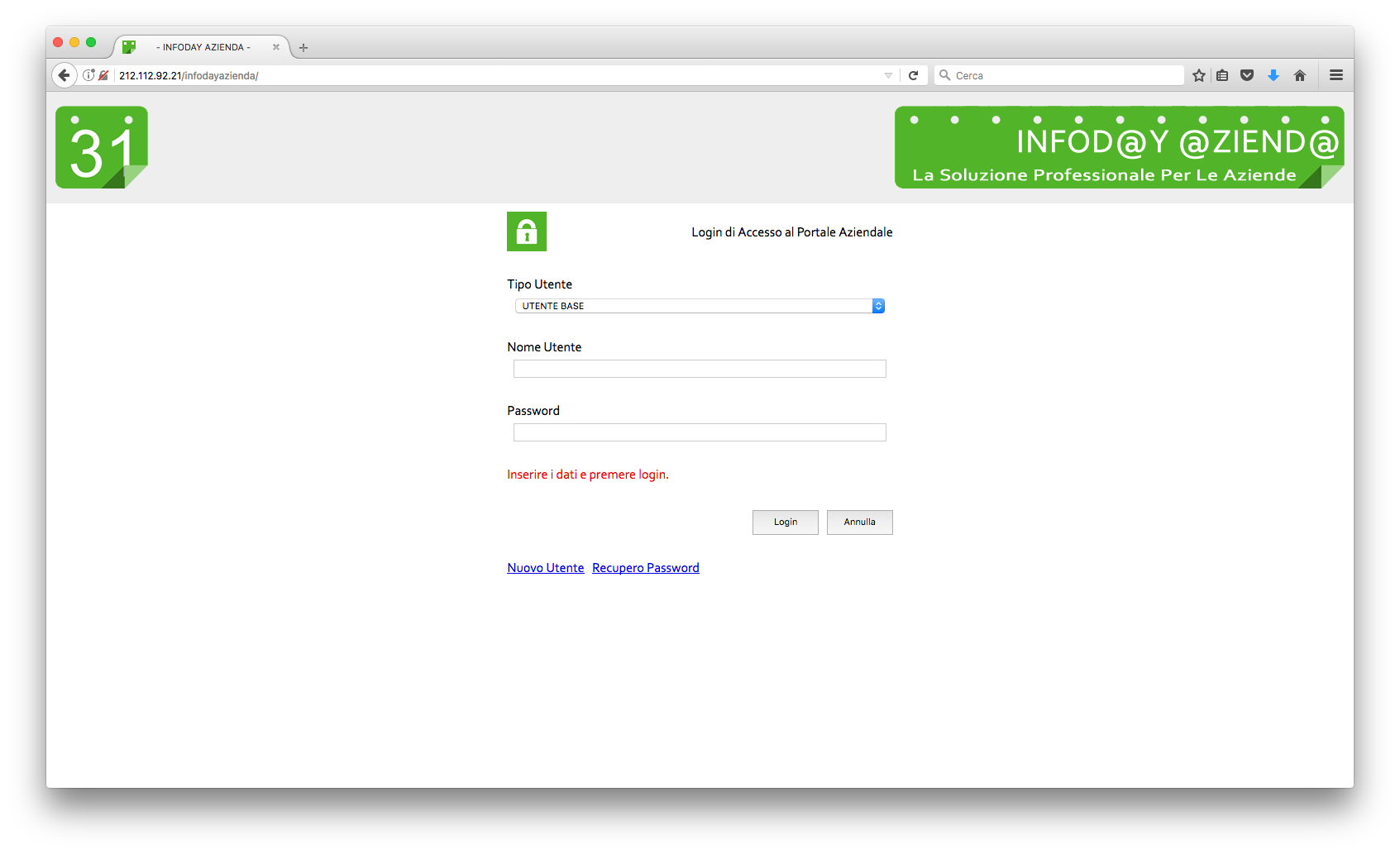1400x854 pixels.
Task: Click the Annulla button
Action: coord(860,522)
